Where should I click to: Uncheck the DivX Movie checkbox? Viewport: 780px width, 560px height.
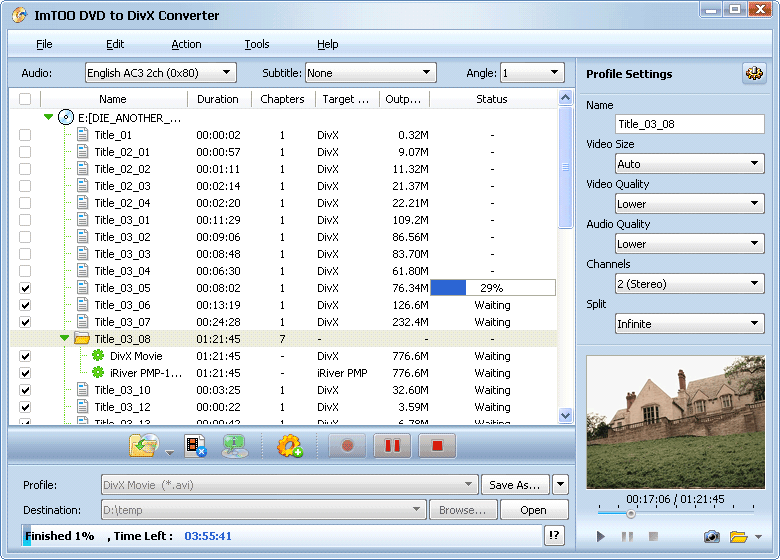point(25,356)
